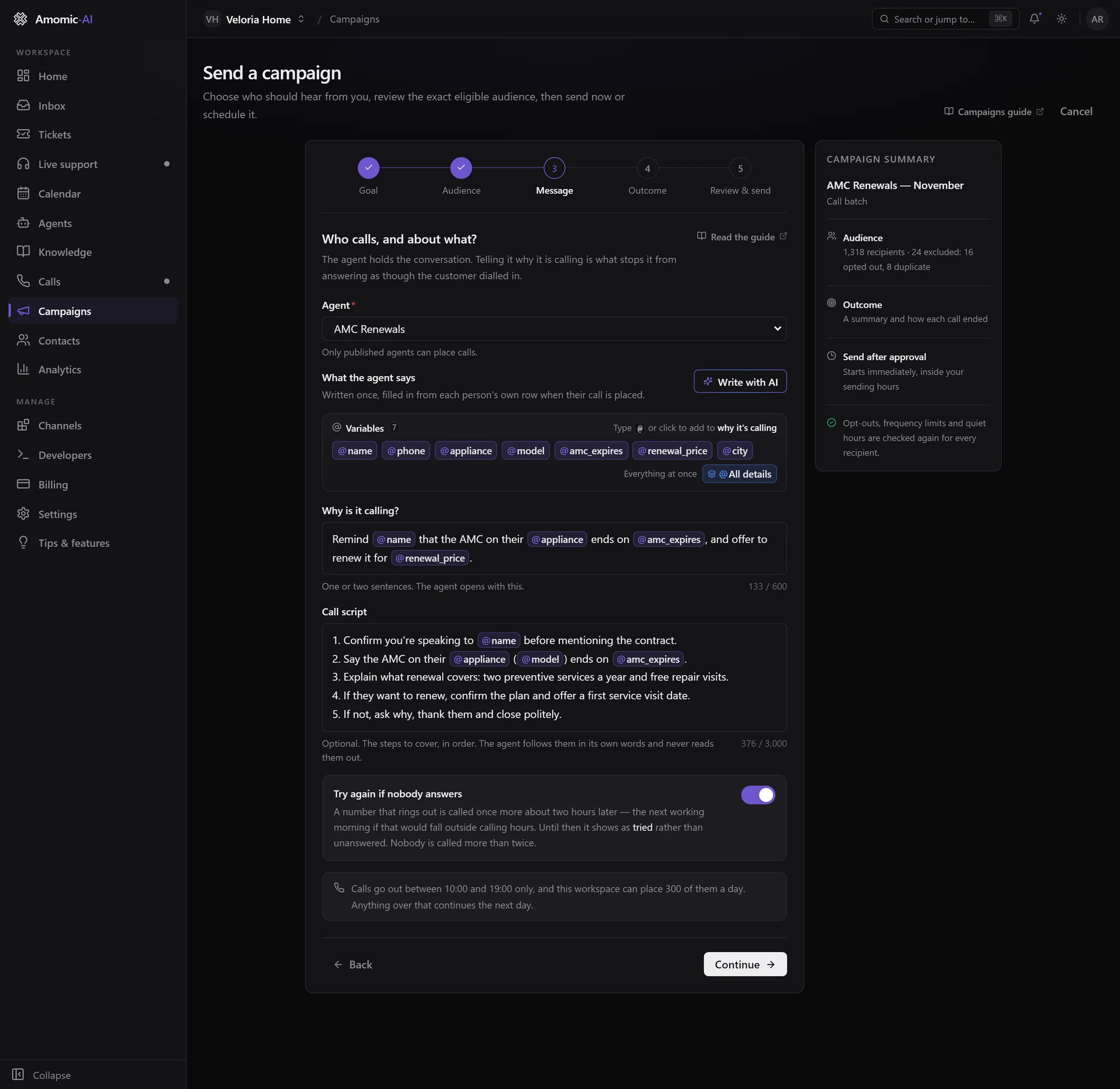Click into the Call script text area
1120x1089 pixels.
[x=554, y=677]
